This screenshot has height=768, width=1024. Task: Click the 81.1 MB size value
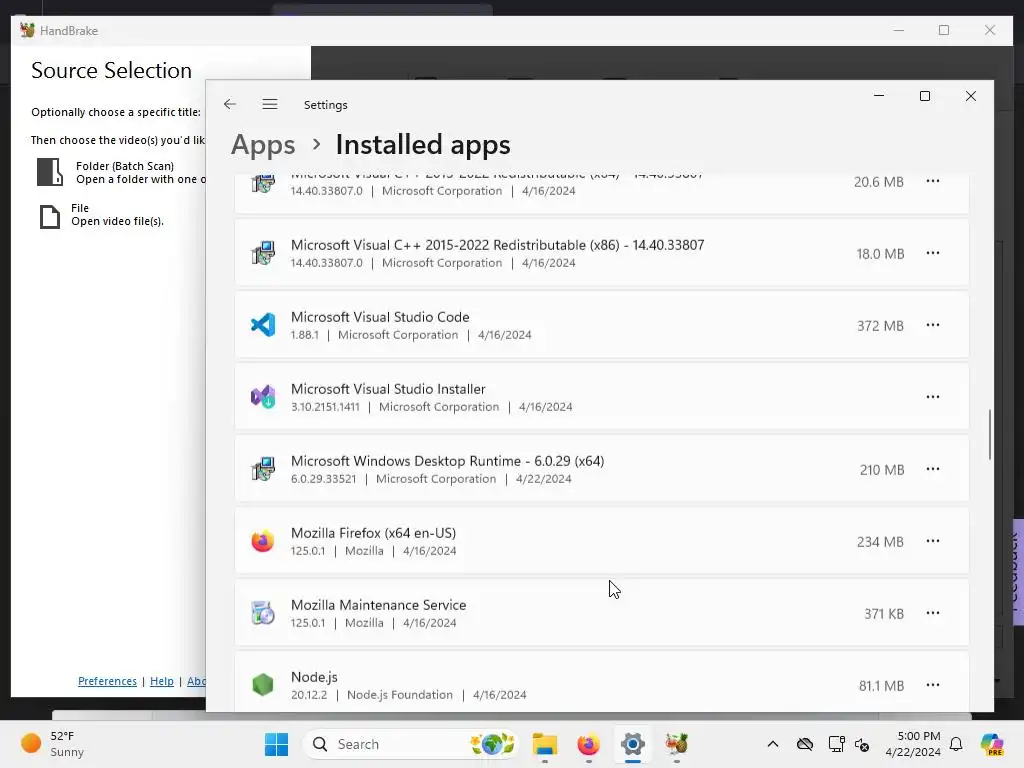pos(882,685)
